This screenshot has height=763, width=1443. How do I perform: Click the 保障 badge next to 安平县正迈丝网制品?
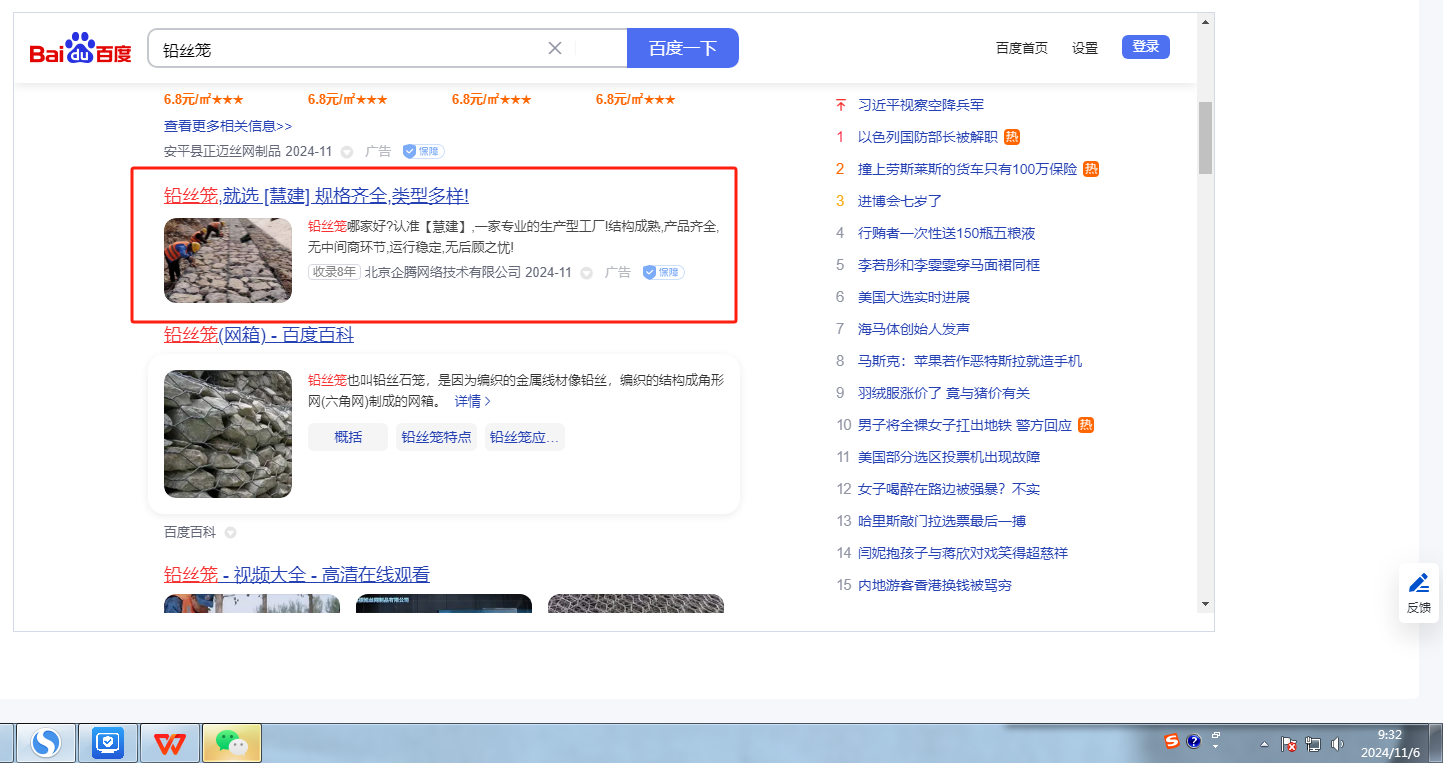click(423, 152)
